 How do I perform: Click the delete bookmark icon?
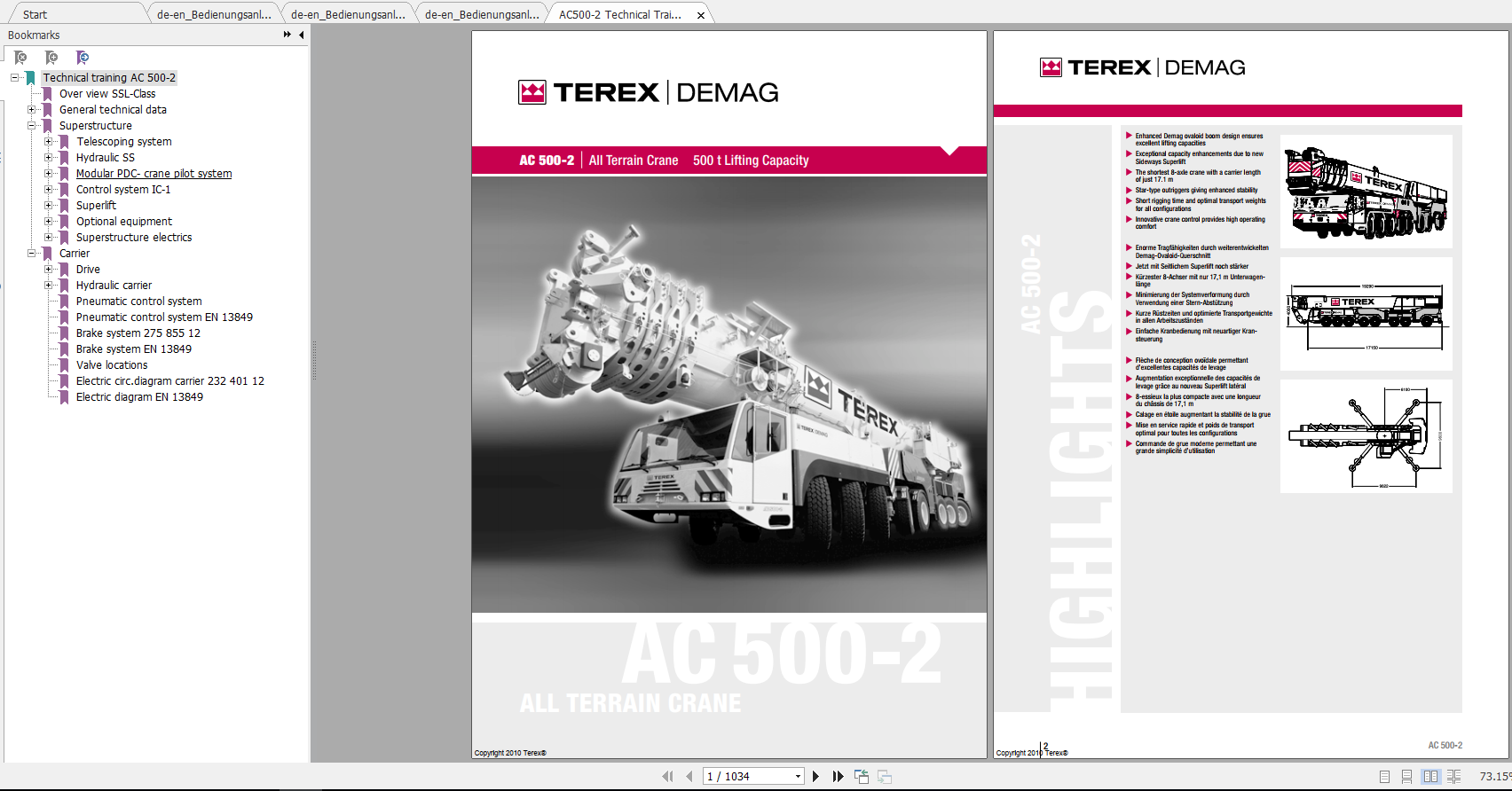(20, 58)
